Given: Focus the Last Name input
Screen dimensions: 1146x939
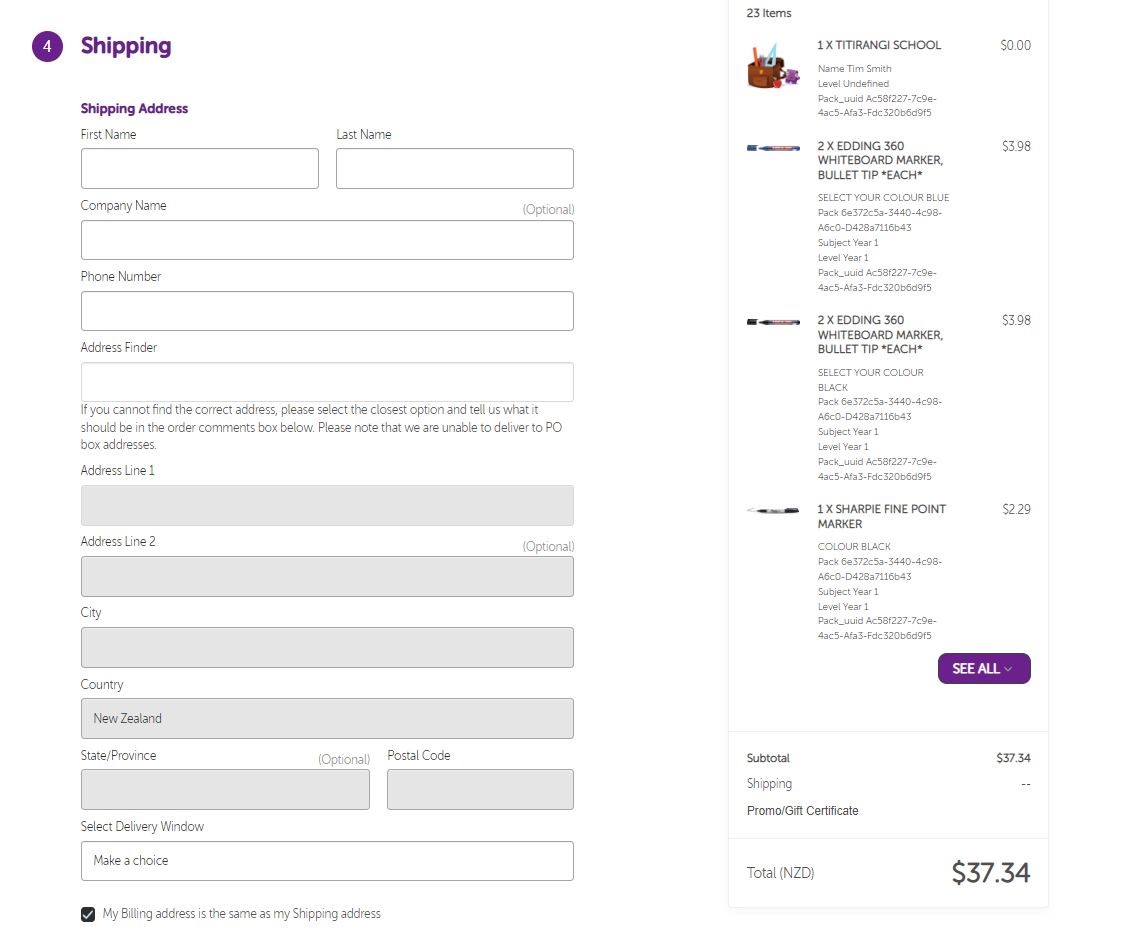Looking at the screenshot, I should [455, 169].
